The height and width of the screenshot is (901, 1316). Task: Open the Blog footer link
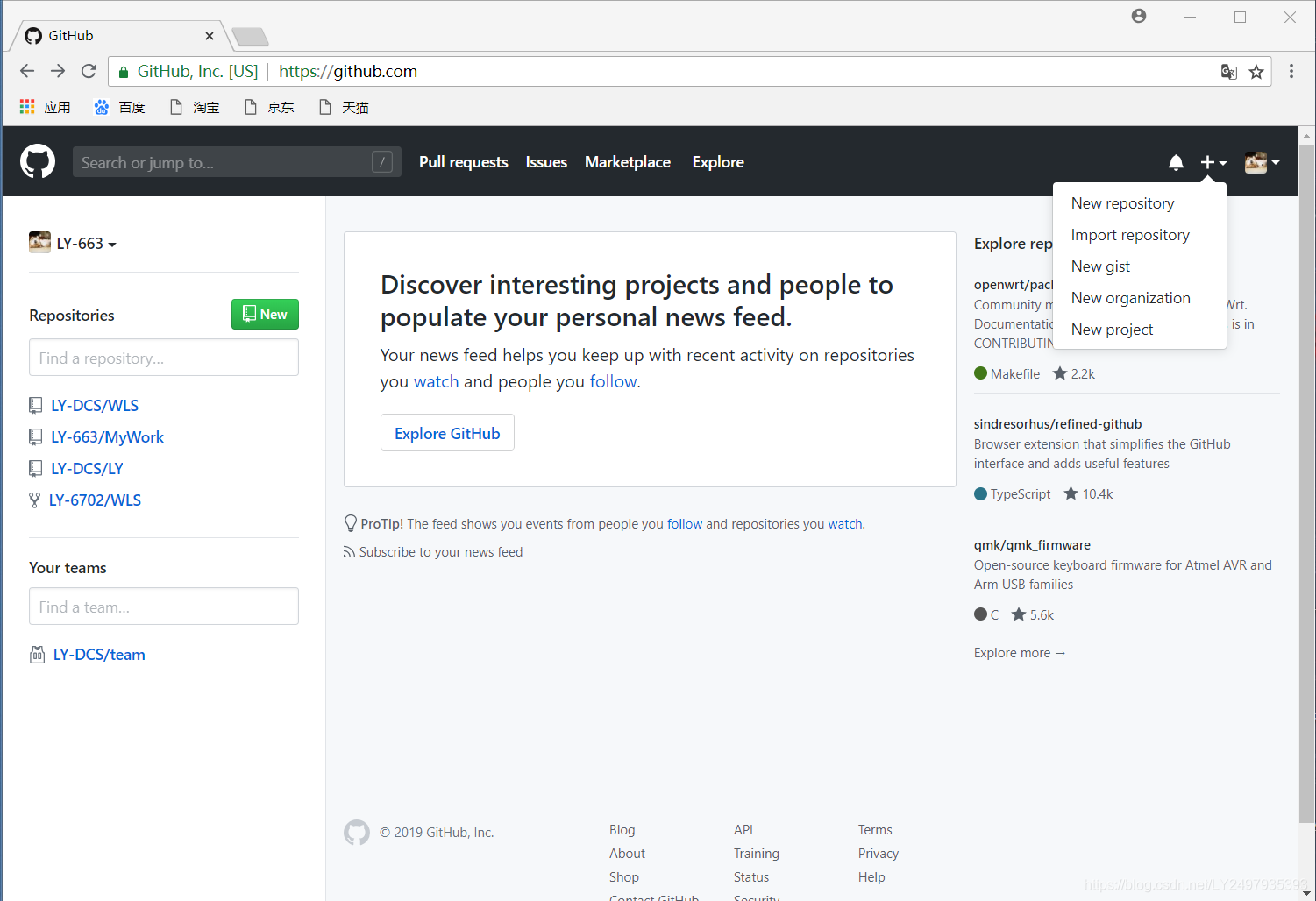tap(622, 830)
